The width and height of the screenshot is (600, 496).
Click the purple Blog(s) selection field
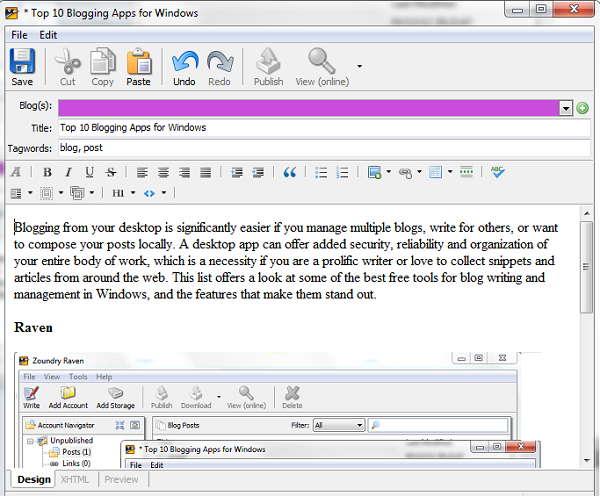click(x=308, y=108)
